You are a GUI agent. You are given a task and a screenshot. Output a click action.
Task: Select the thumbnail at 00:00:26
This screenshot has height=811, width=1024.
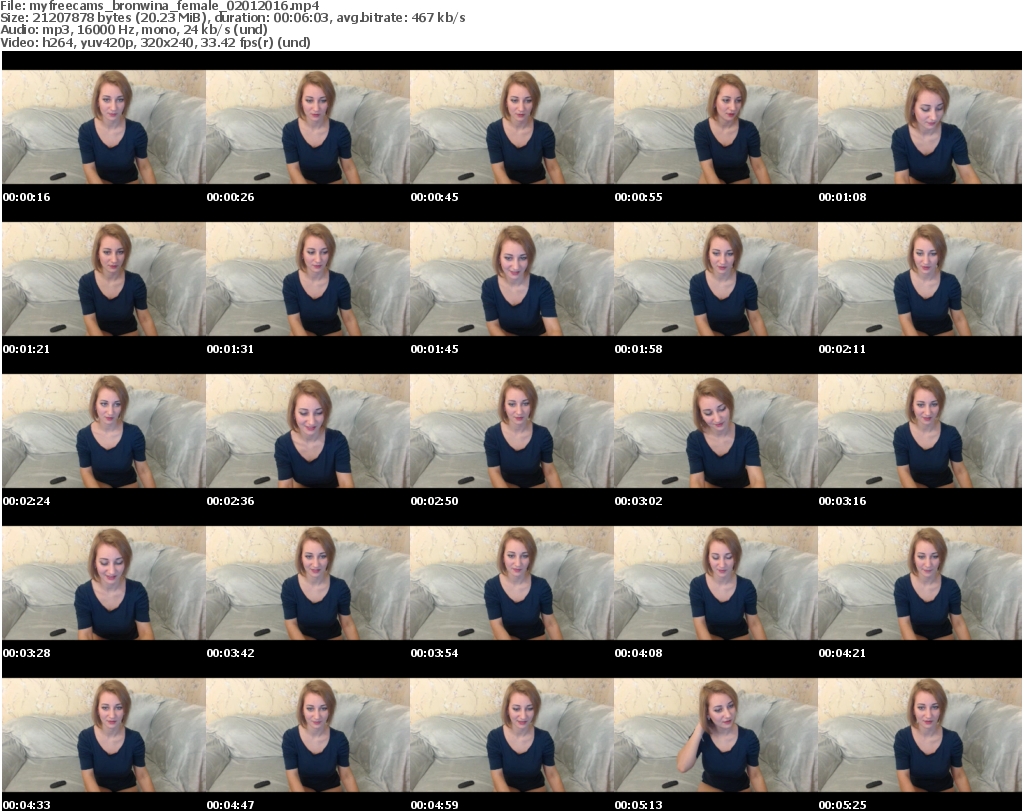click(x=308, y=127)
